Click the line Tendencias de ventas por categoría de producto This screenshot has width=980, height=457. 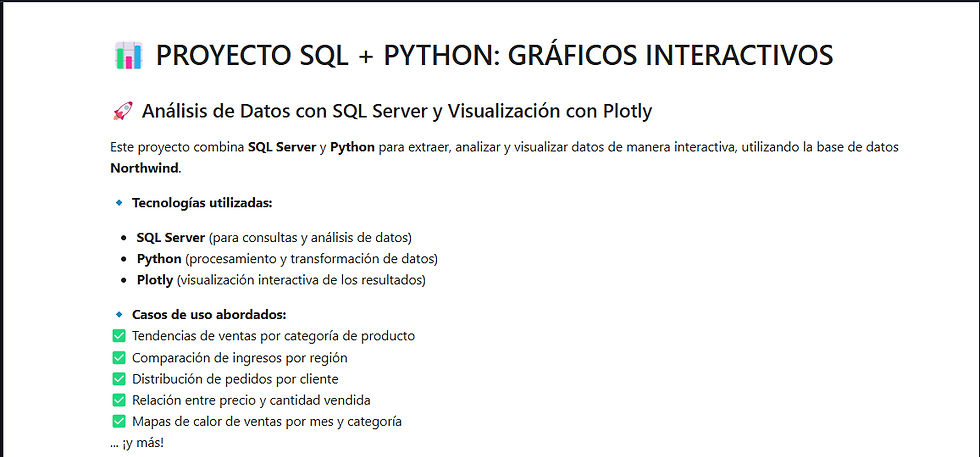(273, 336)
